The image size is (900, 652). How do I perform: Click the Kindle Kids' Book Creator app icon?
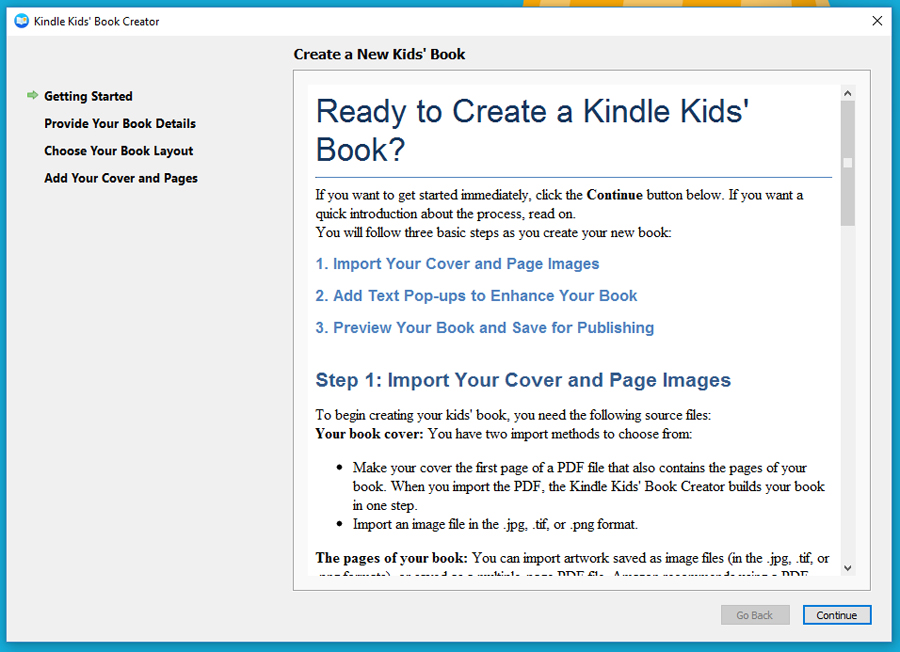tap(21, 21)
